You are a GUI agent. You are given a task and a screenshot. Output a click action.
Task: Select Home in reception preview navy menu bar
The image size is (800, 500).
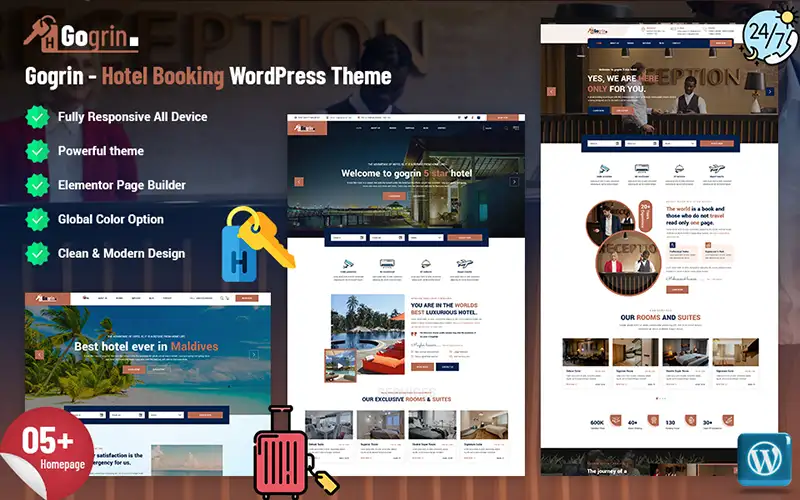coord(598,43)
